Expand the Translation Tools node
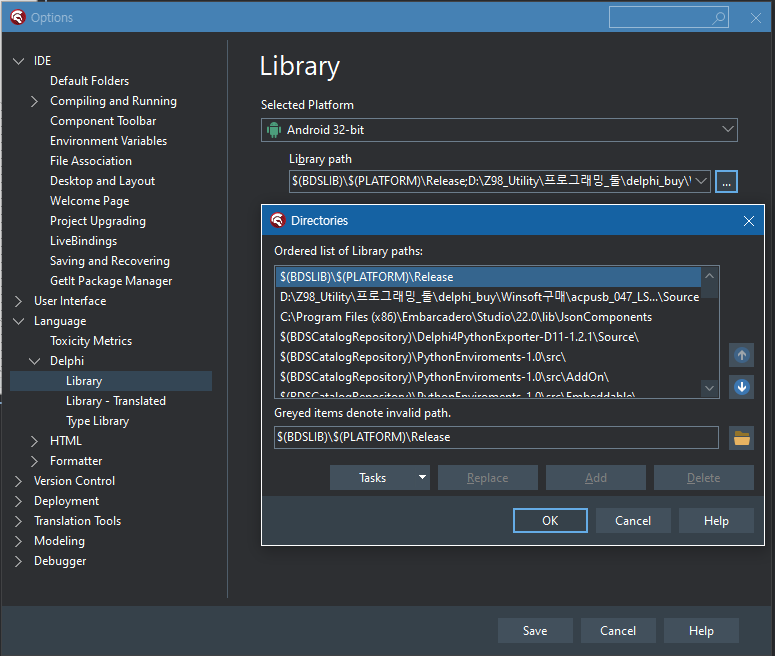The height and width of the screenshot is (656, 775). click(18, 521)
